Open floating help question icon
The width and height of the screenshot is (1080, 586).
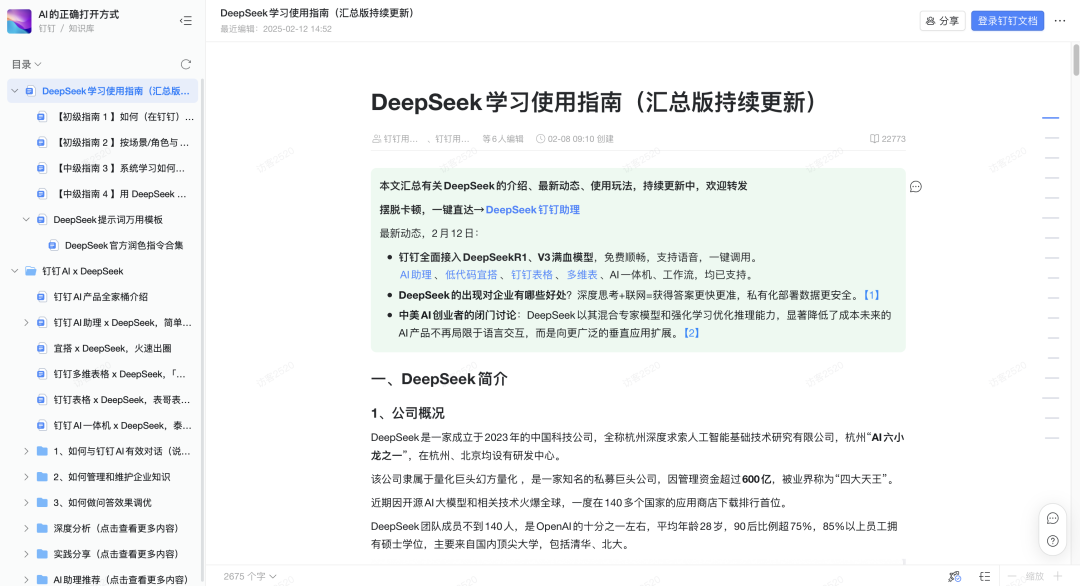coord(1052,541)
